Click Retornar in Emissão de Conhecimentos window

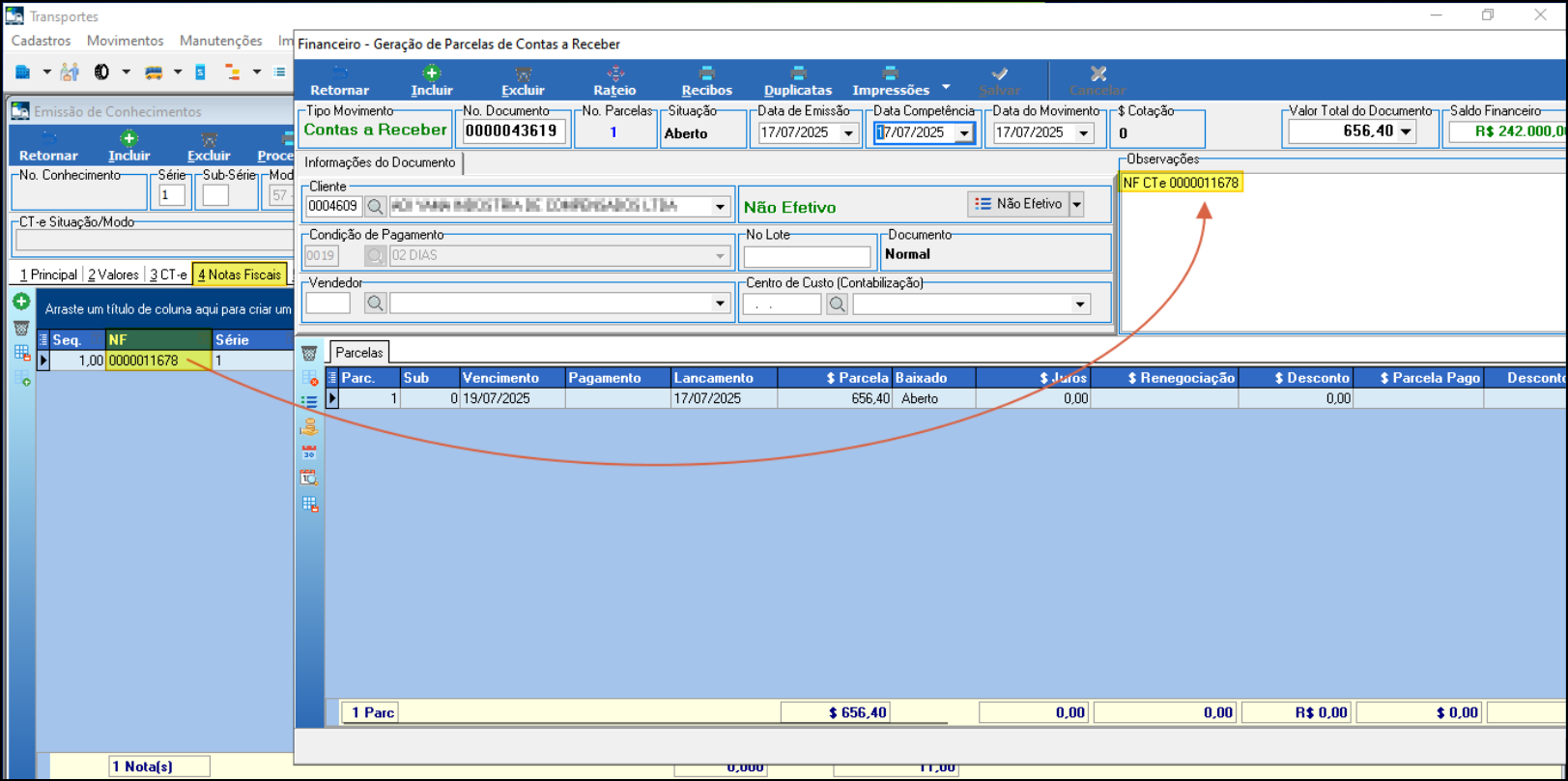(48, 147)
